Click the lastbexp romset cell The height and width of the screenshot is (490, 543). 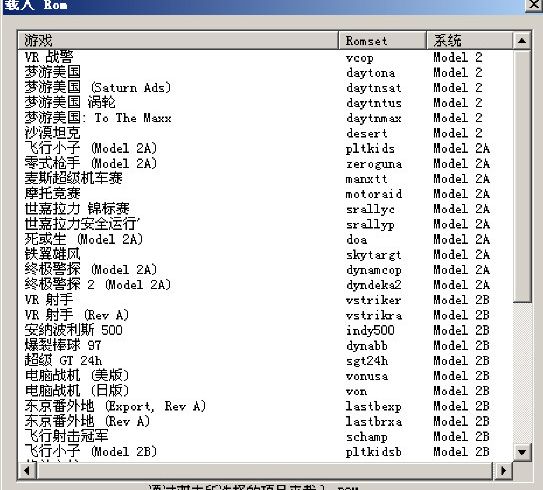[x=374, y=407]
